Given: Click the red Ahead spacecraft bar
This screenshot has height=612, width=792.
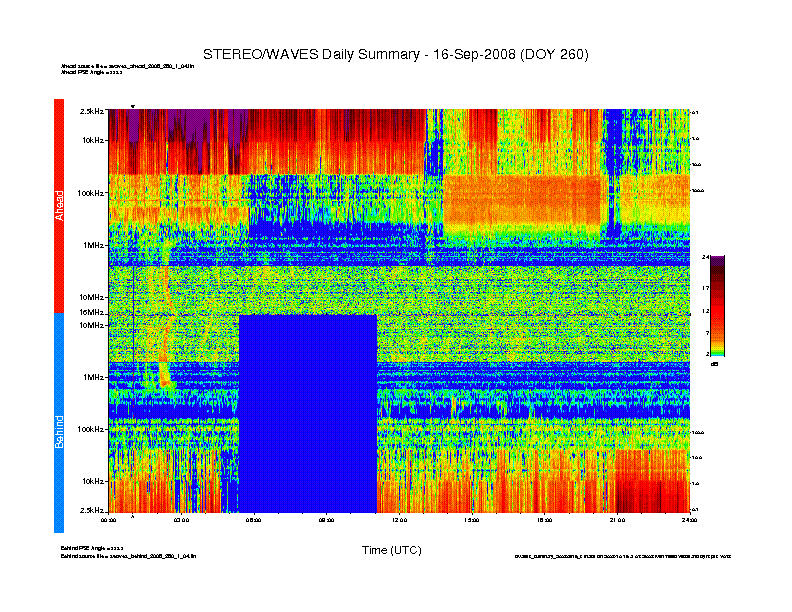Looking at the screenshot, I should point(59,206).
